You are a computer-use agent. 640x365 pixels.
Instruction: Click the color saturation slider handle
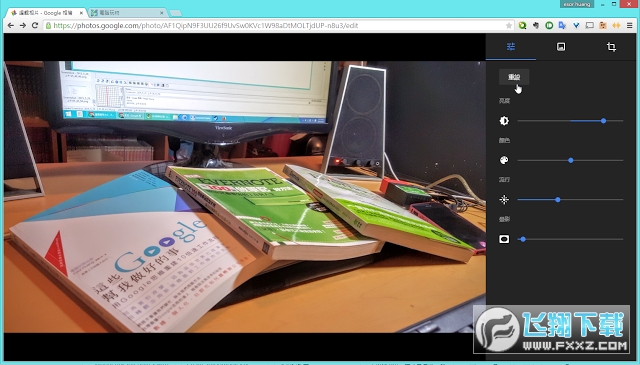click(x=571, y=160)
